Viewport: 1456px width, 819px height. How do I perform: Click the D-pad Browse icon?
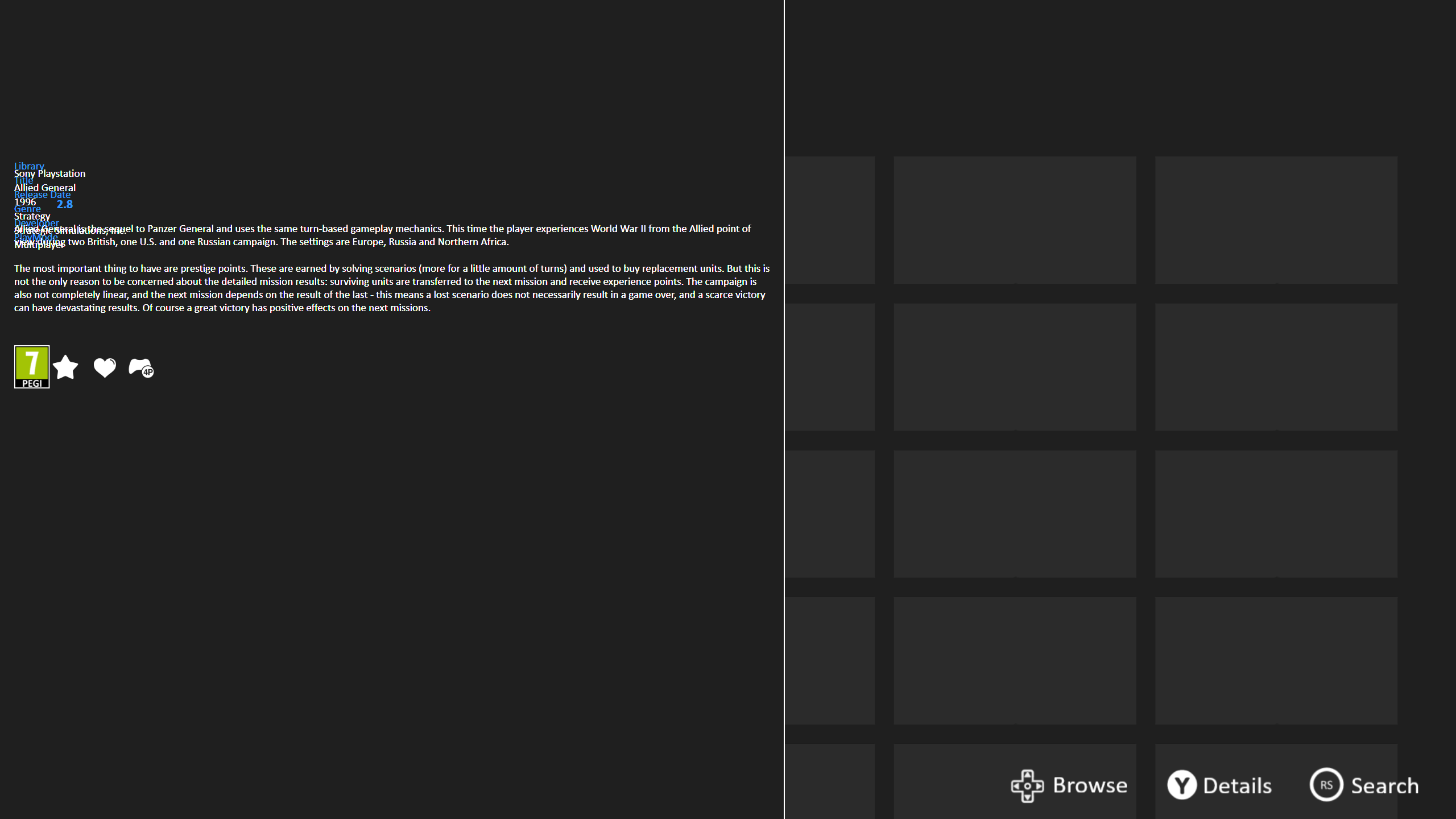coord(1027,786)
